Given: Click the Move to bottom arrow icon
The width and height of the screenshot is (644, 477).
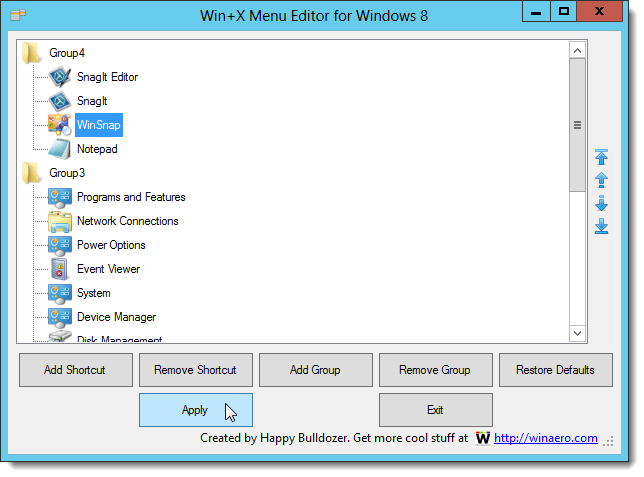Looking at the screenshot, I should click(x=601, y=226).
